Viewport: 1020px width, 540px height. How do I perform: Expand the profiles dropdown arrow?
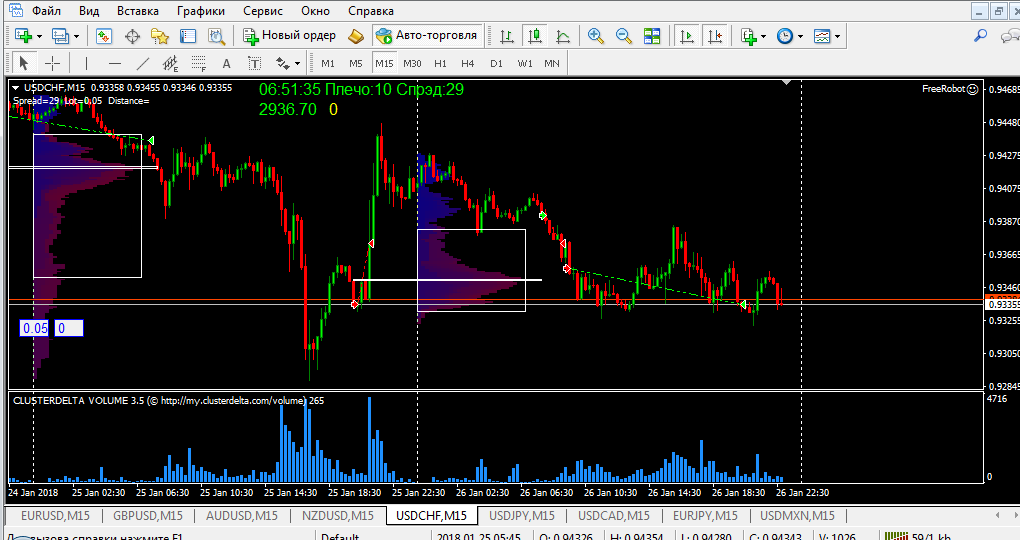76,36
